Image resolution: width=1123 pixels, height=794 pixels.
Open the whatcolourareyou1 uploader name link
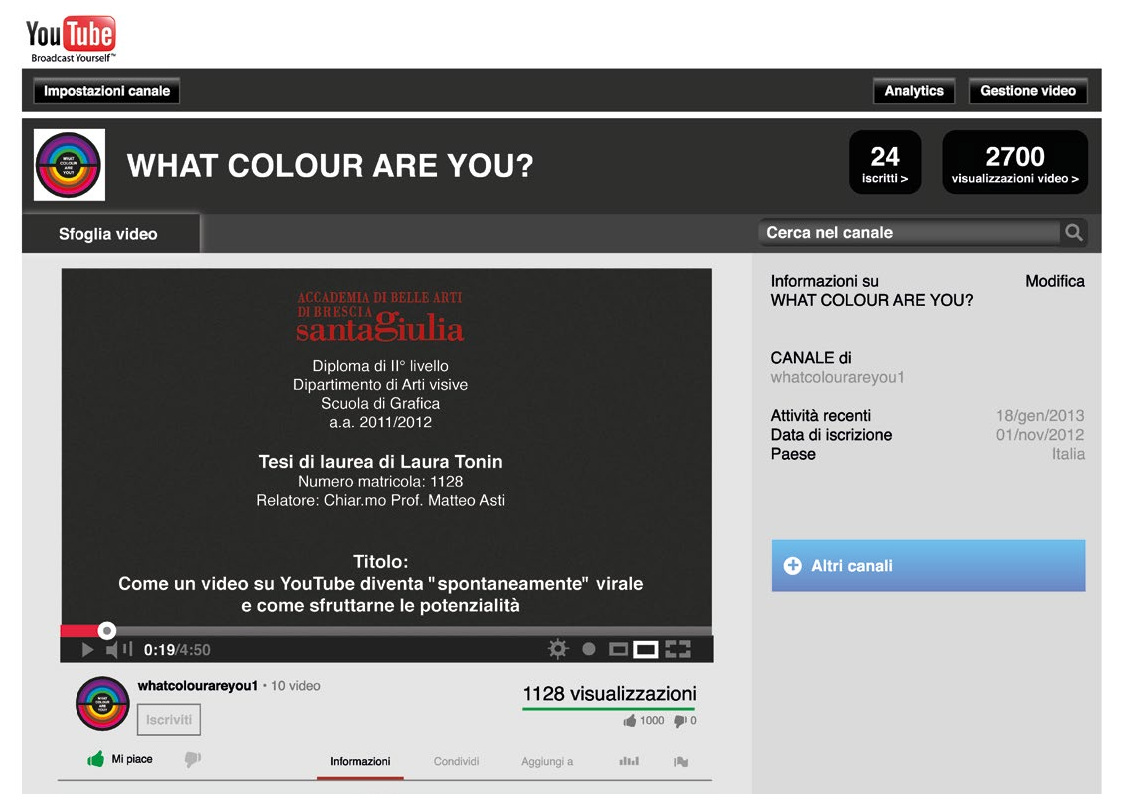(198, 686)
